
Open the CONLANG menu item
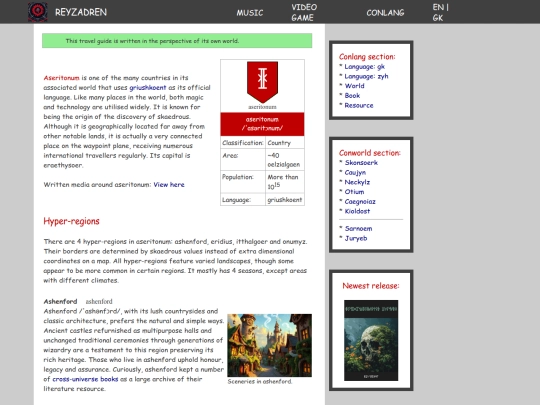[x=385, y=13]
